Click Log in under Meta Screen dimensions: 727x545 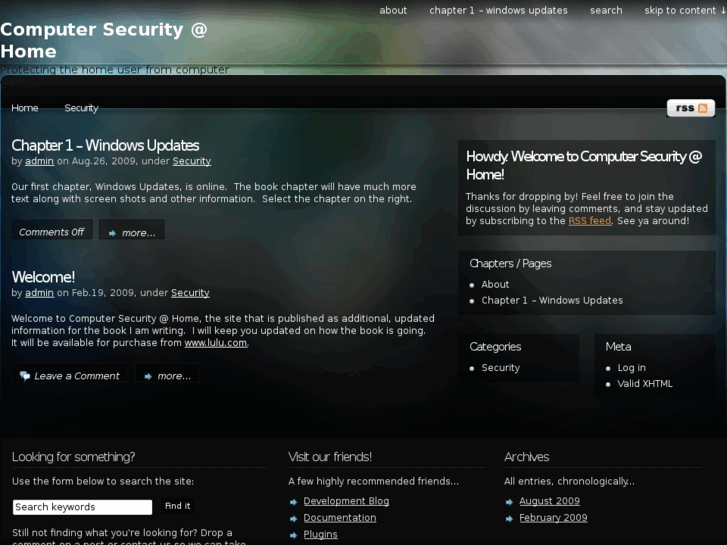(x=631, y=368)
